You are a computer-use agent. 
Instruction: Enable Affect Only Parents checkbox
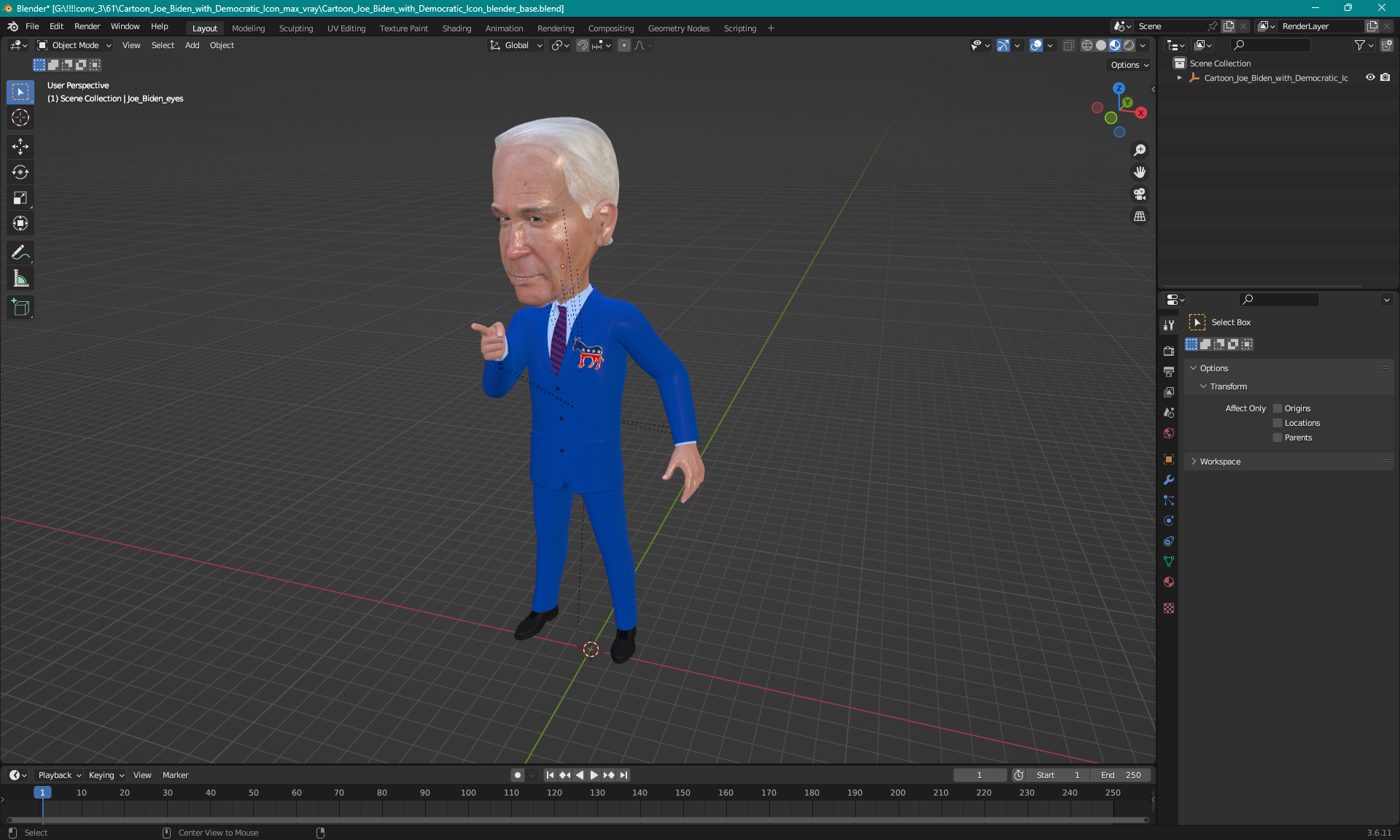[1277, 437]
